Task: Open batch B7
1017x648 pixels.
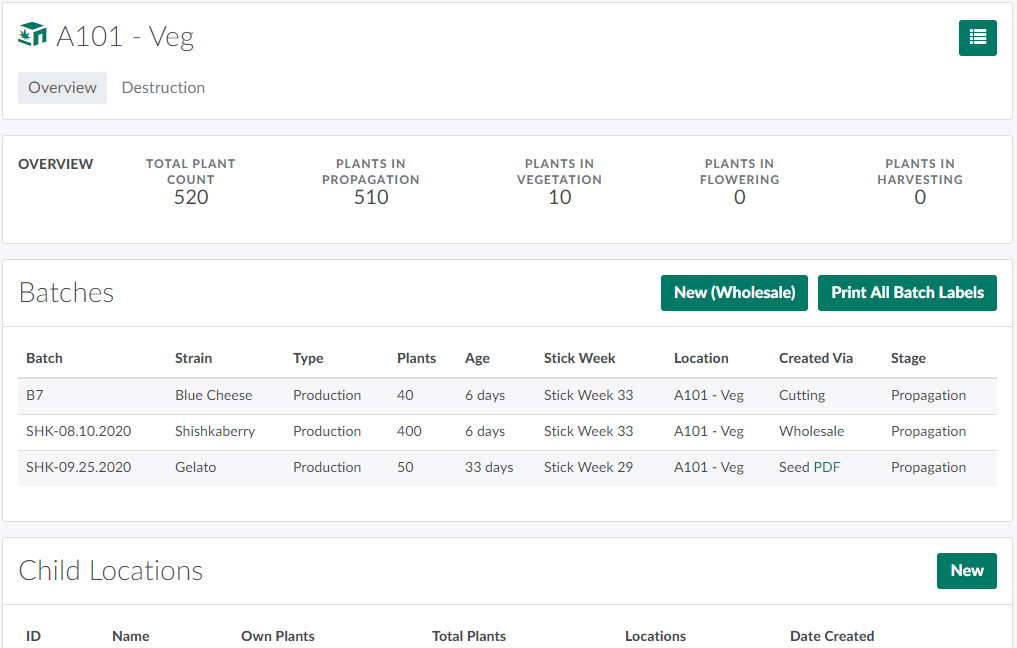Action: (x=35, y=395)
